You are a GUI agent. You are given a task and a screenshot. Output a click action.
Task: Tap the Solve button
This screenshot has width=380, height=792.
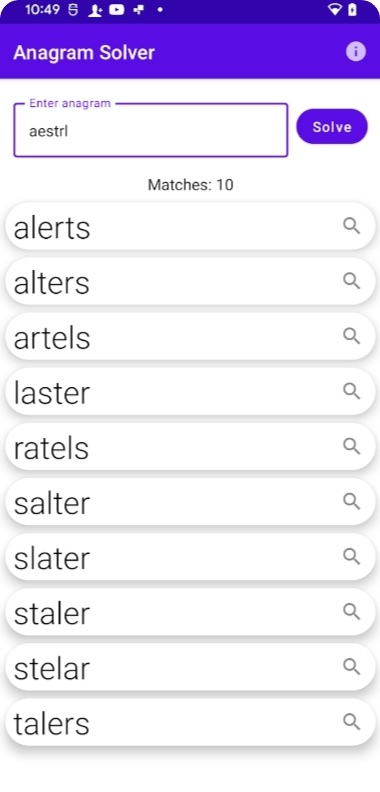(x=332, y=127)
